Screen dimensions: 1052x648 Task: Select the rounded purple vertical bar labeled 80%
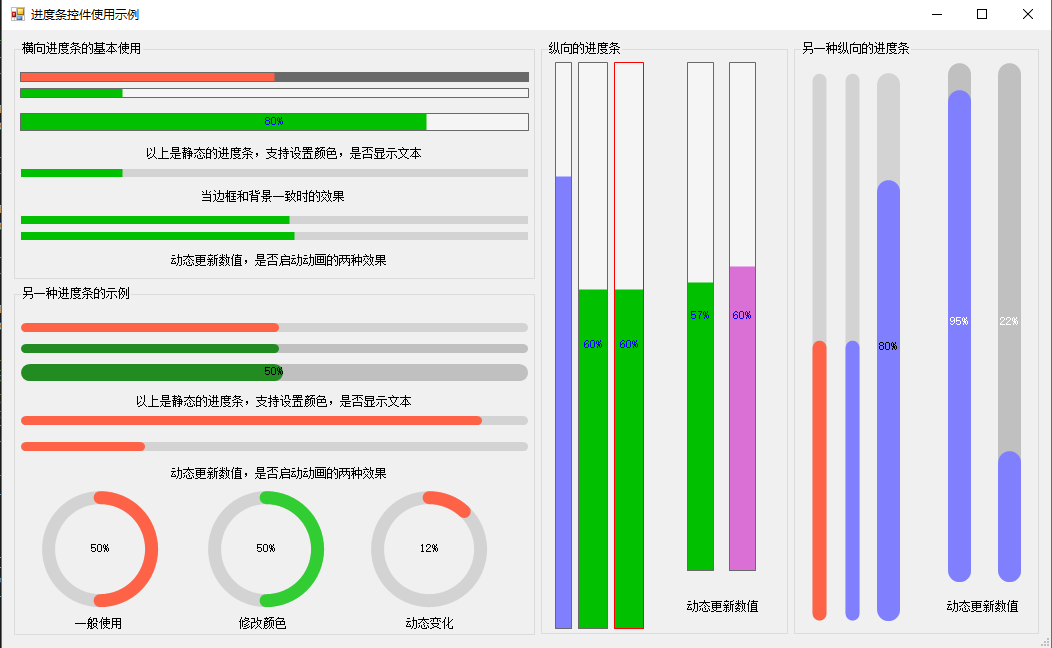tap(888, 346)
